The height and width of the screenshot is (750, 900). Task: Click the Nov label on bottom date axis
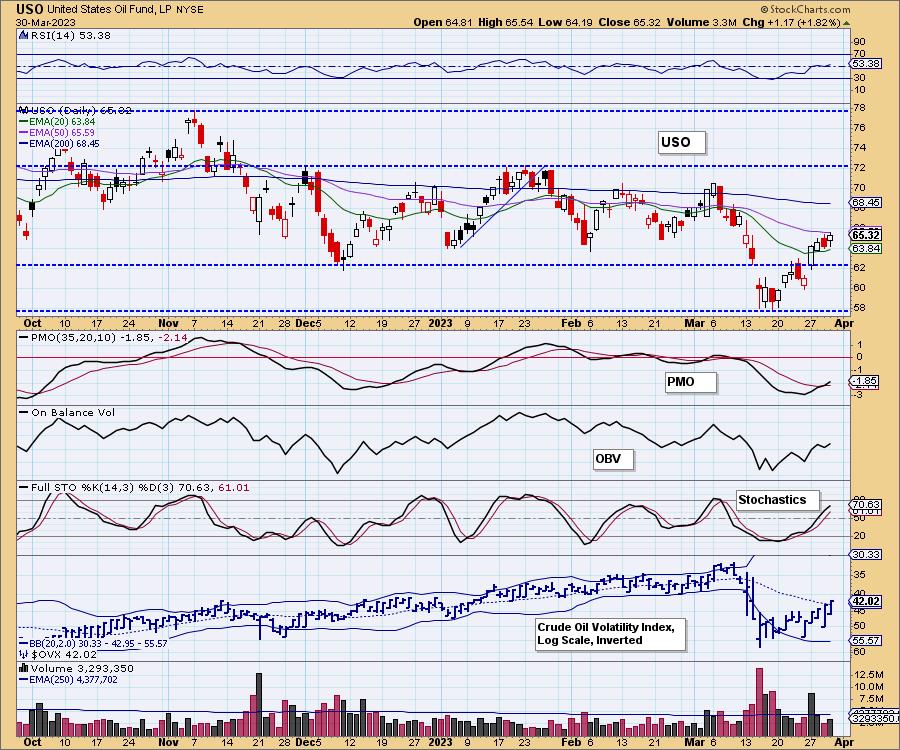(x=168, y=742)
